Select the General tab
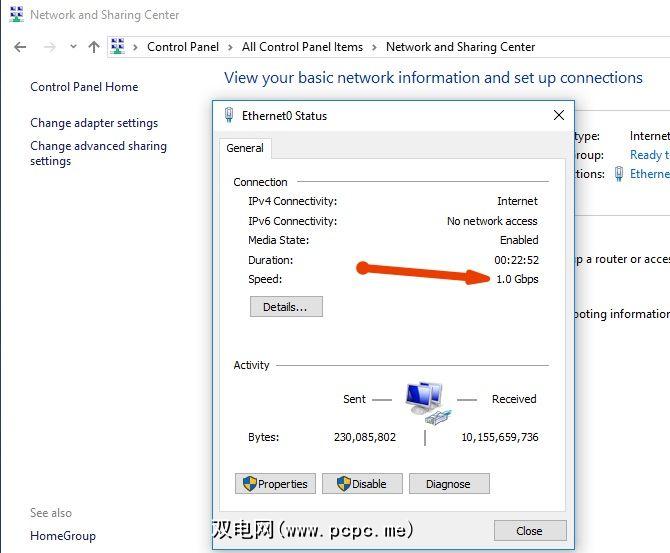The width and height of the screenshot is (670, 553). click(245, 148)
